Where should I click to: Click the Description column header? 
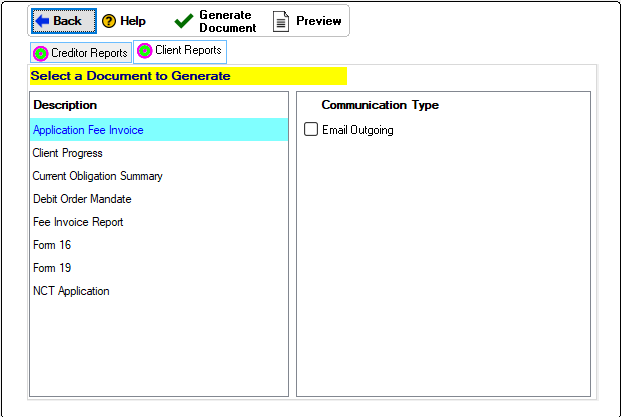[x=65, y=105]
